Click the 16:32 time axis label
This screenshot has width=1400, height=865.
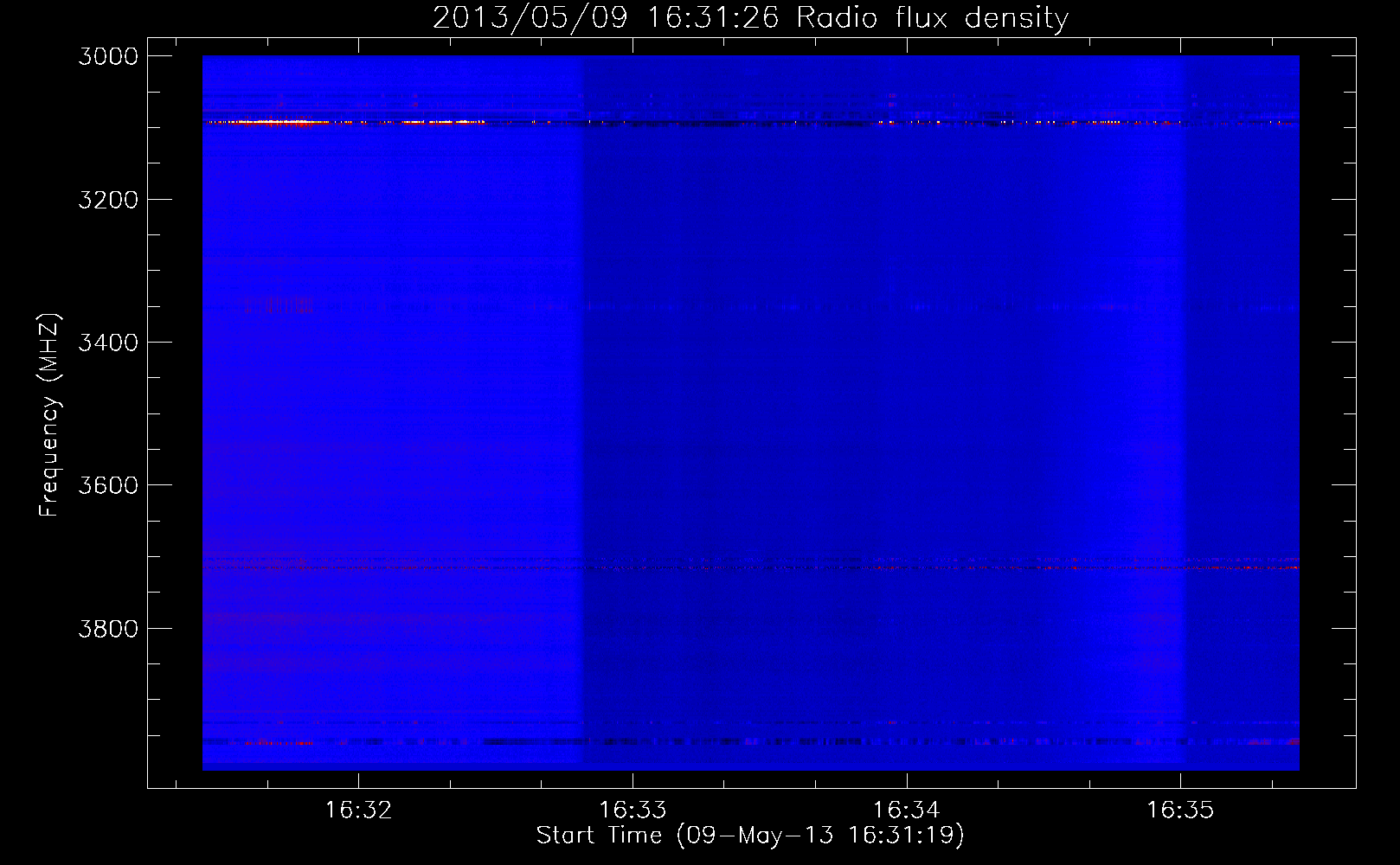pos(358,811)
